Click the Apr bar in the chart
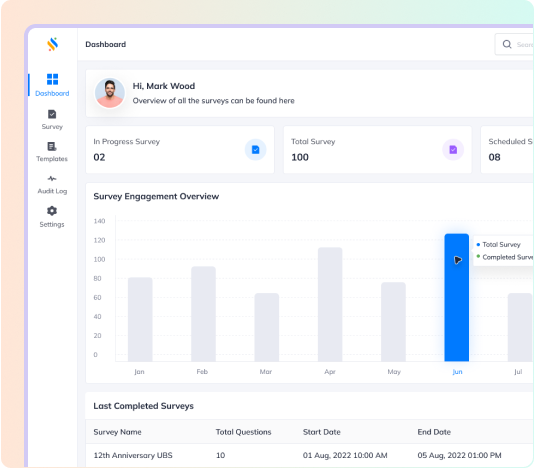This screenshot has width=534, height=468. pyautogui.click(x=330, y=304)
